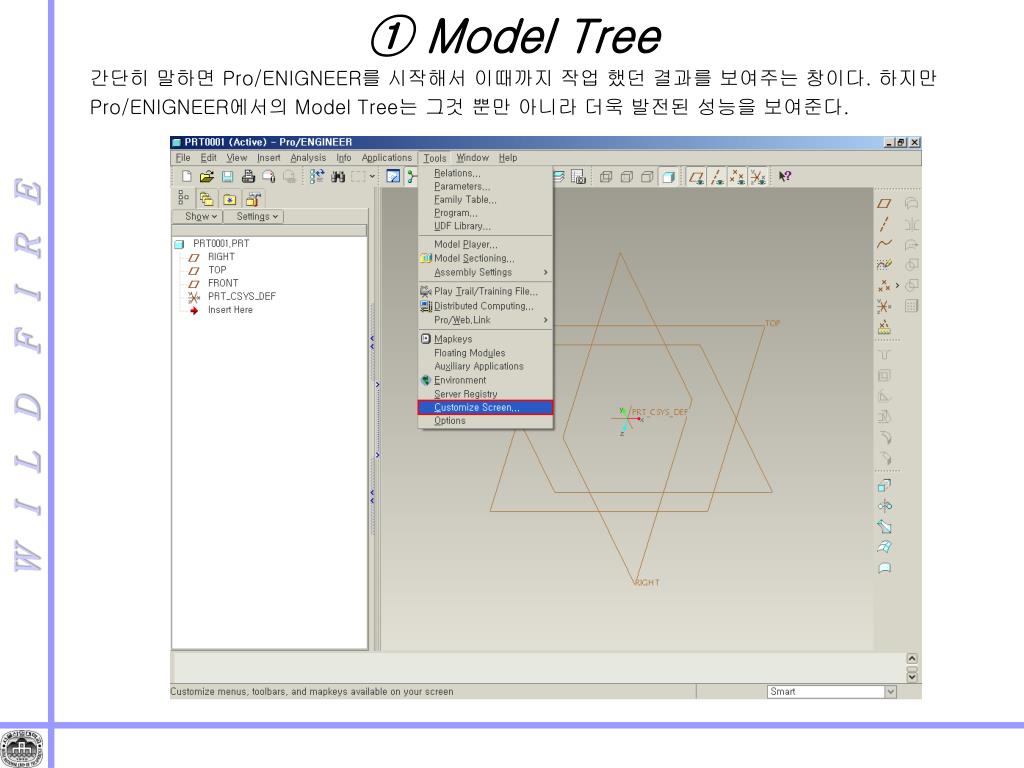Click the Repaint screen icon
Viewport: 1024px width, 768px height.
point(393,176)
